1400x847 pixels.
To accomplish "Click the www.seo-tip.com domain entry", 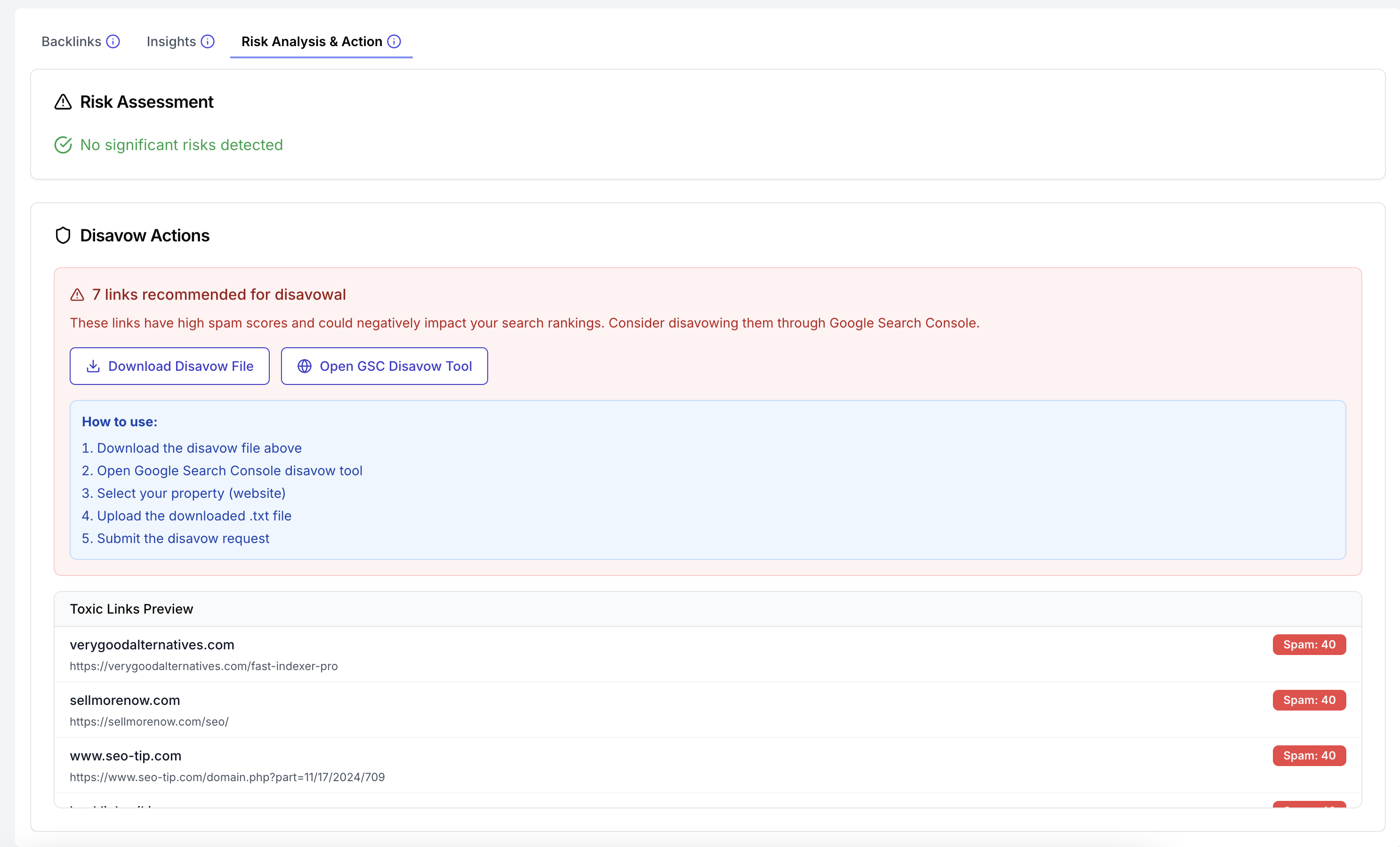I will (x=126, y=756).
